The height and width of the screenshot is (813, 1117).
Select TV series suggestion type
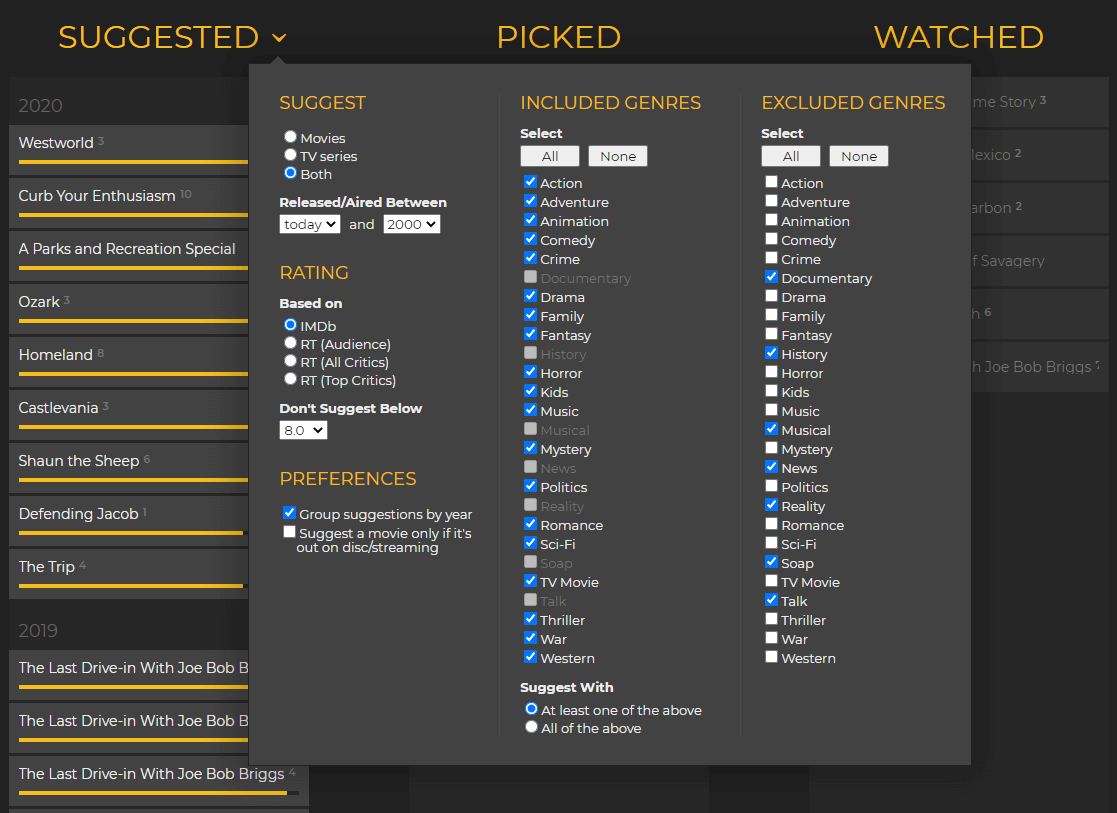[x=290, y=155]
